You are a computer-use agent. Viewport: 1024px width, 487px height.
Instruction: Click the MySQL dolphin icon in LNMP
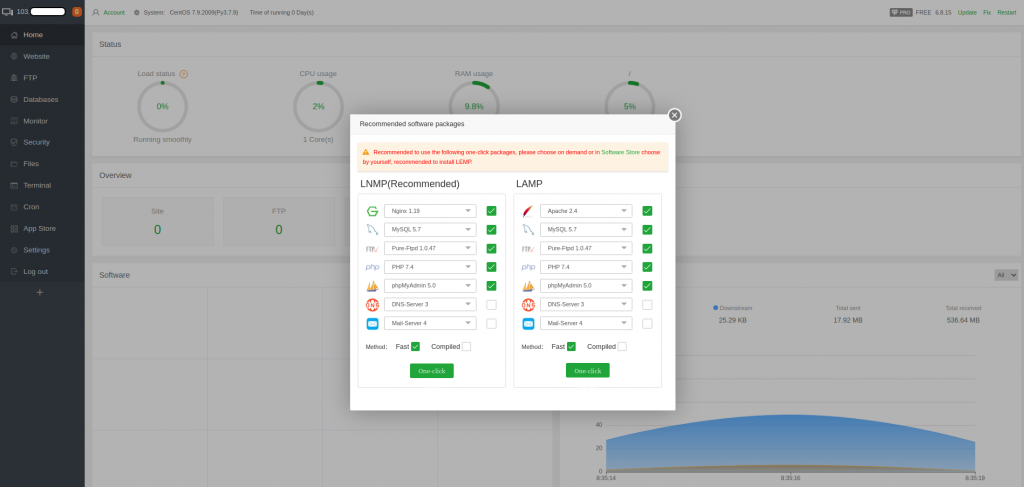pyautogui.click(x=372, y=230)
